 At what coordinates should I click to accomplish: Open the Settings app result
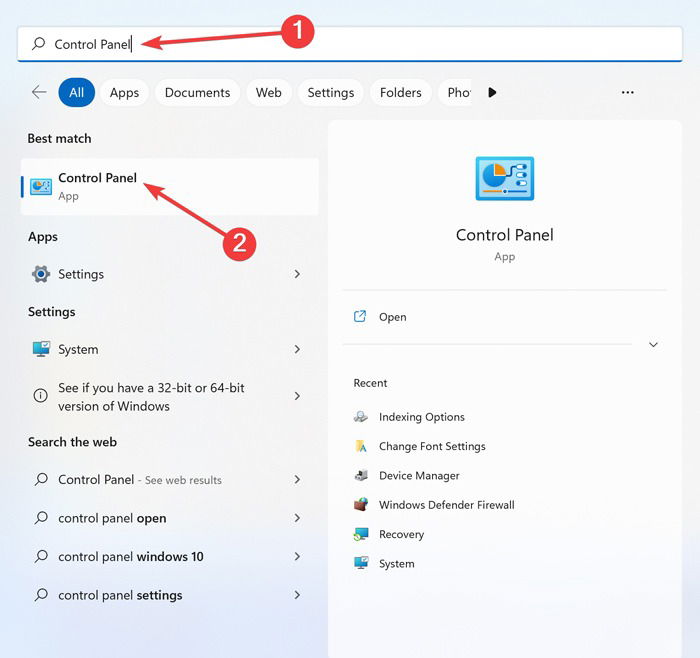(170, 274)
